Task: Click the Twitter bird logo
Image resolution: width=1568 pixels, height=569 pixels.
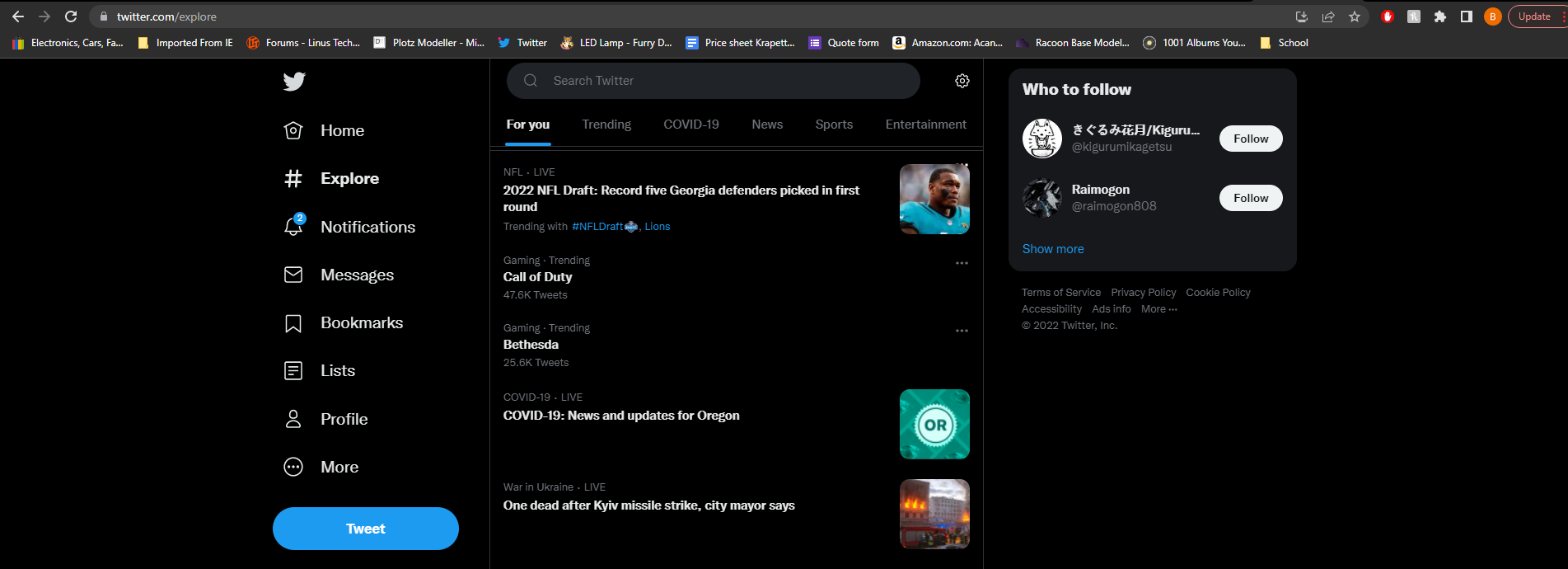Action: coord(294,81)
